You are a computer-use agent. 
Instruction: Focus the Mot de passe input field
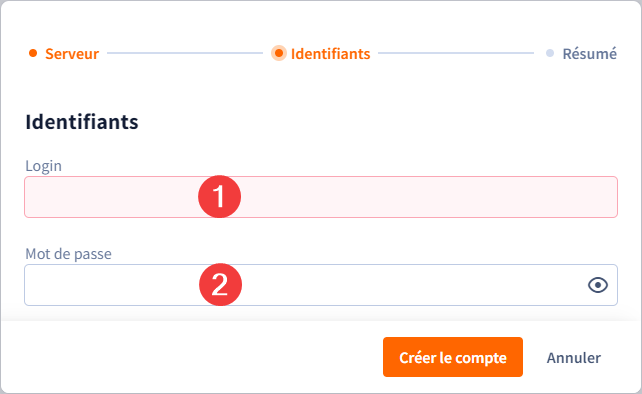click(321, 285)
